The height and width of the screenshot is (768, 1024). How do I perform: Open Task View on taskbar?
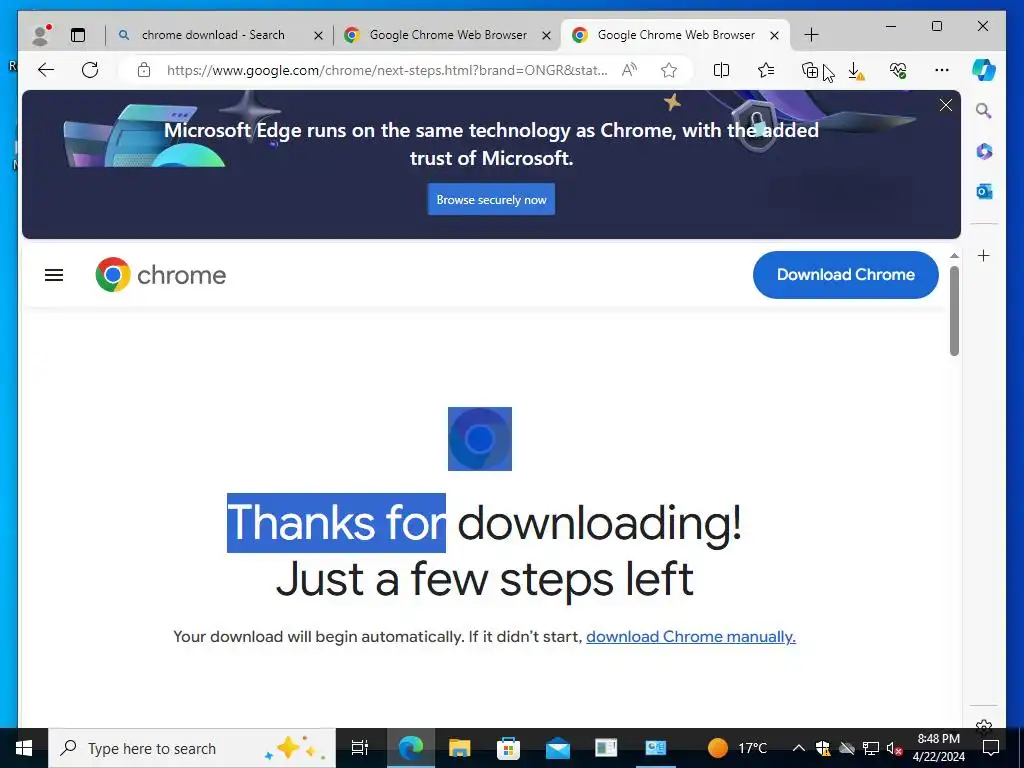(360, 748)
